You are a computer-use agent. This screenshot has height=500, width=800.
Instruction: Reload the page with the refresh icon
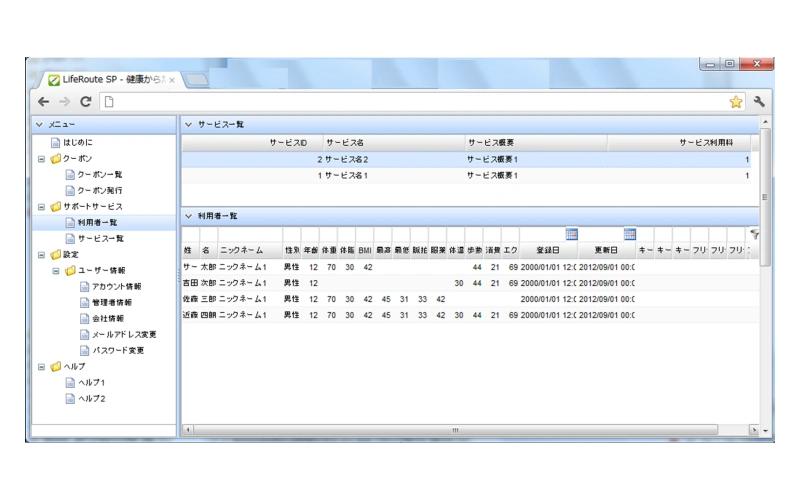click(86, 102)
